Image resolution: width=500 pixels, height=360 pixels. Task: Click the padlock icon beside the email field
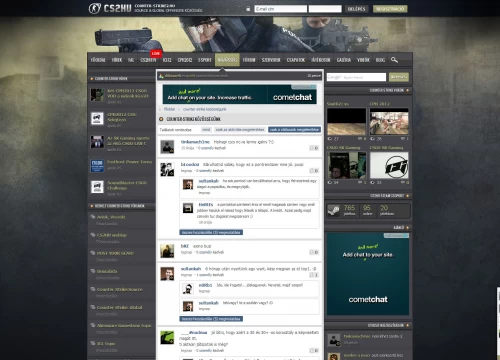pyautogui.click(x=248, y=9)
